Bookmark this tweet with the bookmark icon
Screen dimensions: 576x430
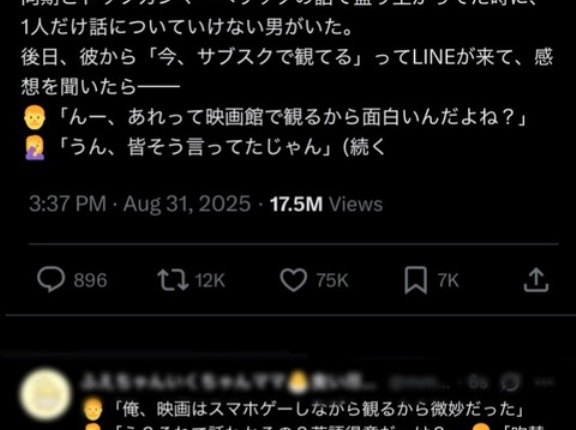[x=415, y=281]
